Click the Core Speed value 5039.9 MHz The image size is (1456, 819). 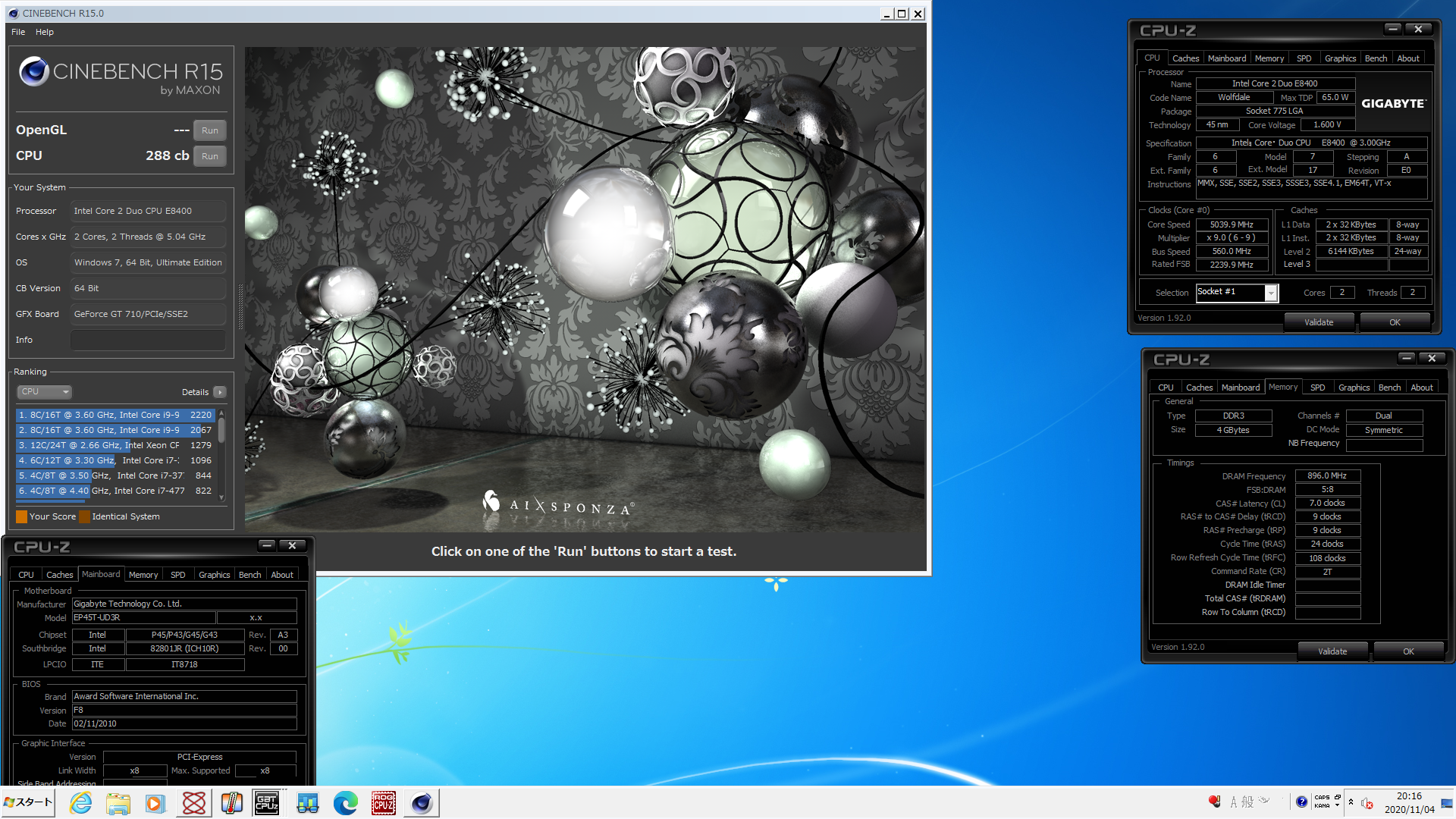click(x=1232, y=224)
